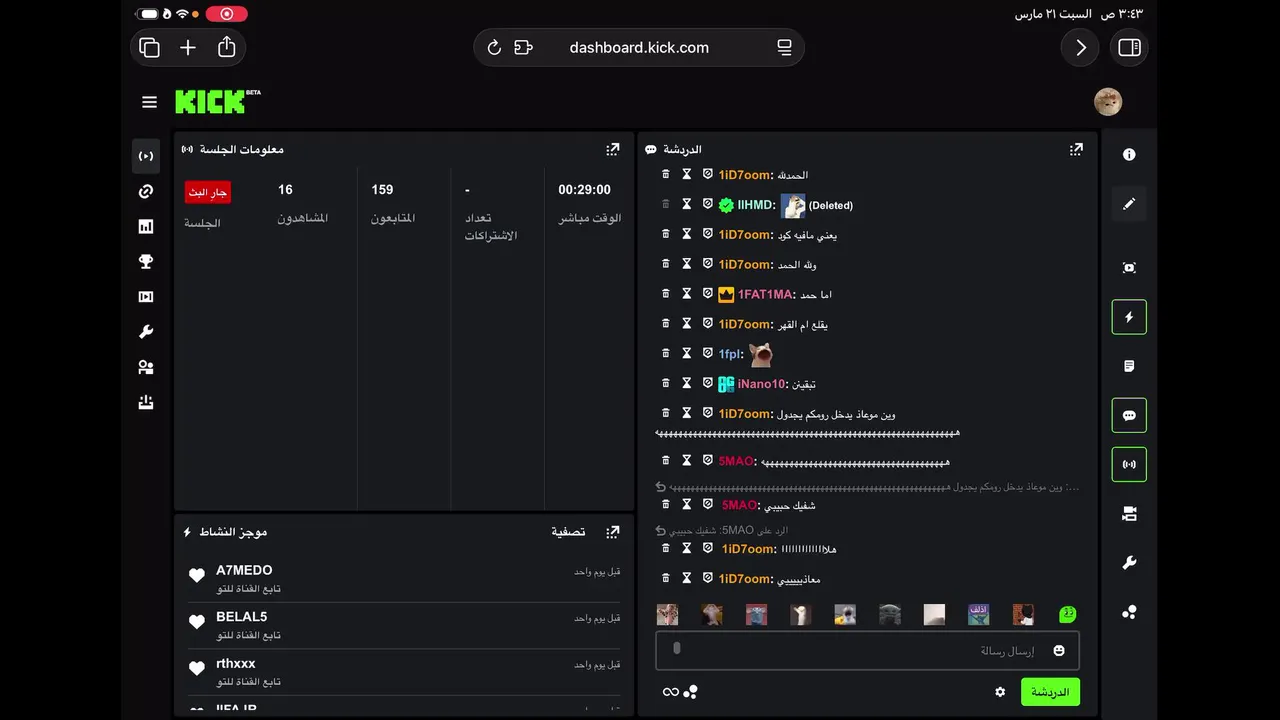Open chat settings gear icon
Viewport: 1280px width, 720px height.
[x=1000, y=692]
